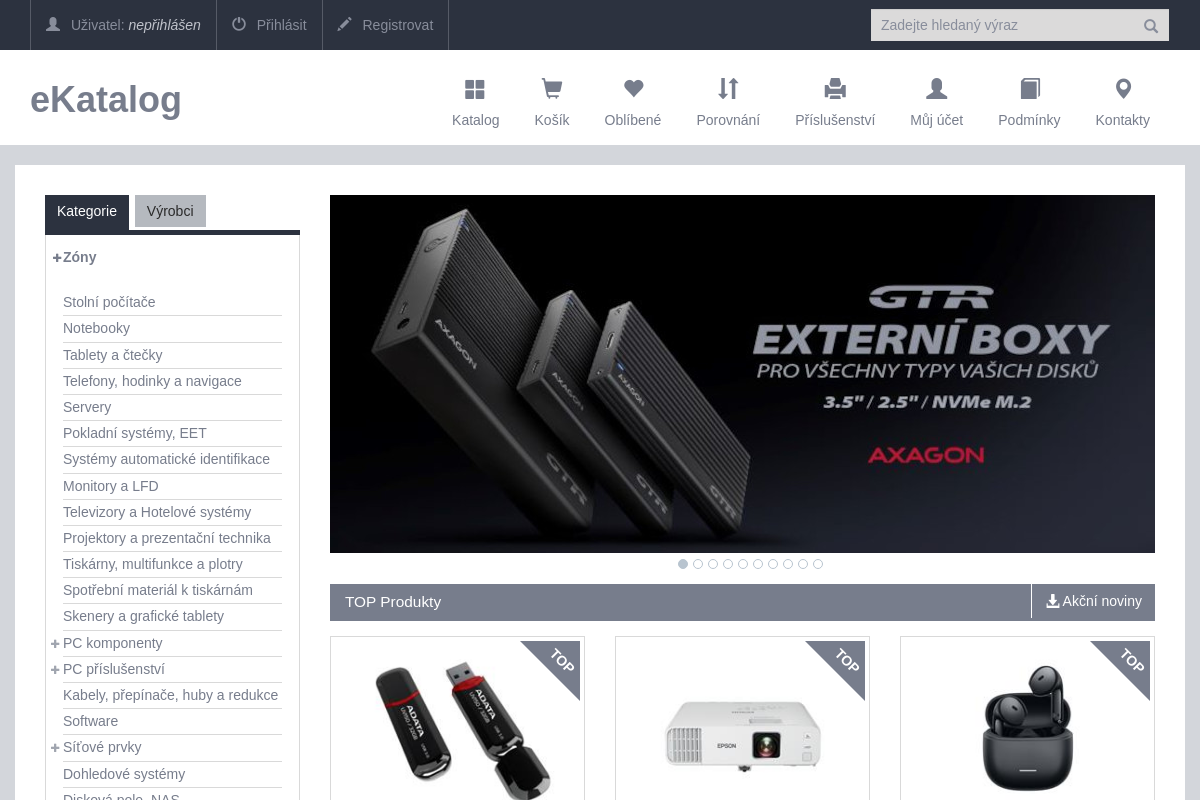Screen dimensions: 1200x800
Task: Open Pokladní systémy, EET category
Action: [x=135, y=433]
